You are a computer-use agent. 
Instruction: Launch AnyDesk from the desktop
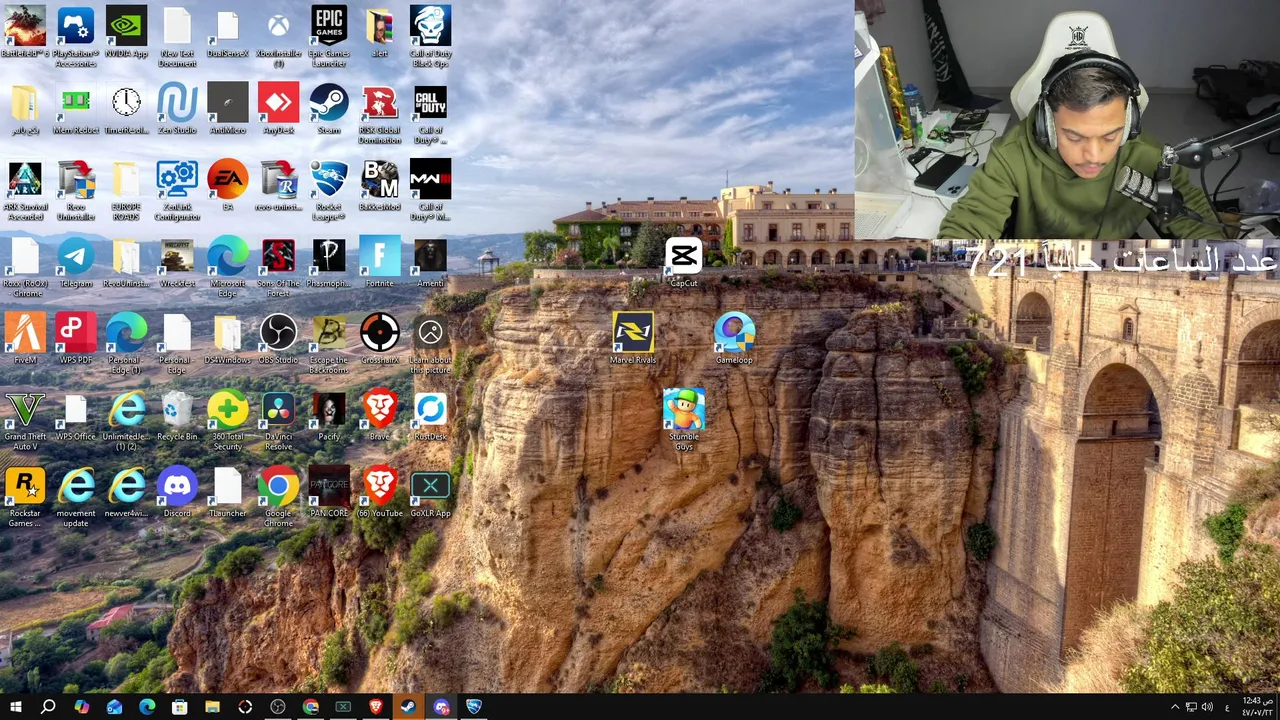278,110
